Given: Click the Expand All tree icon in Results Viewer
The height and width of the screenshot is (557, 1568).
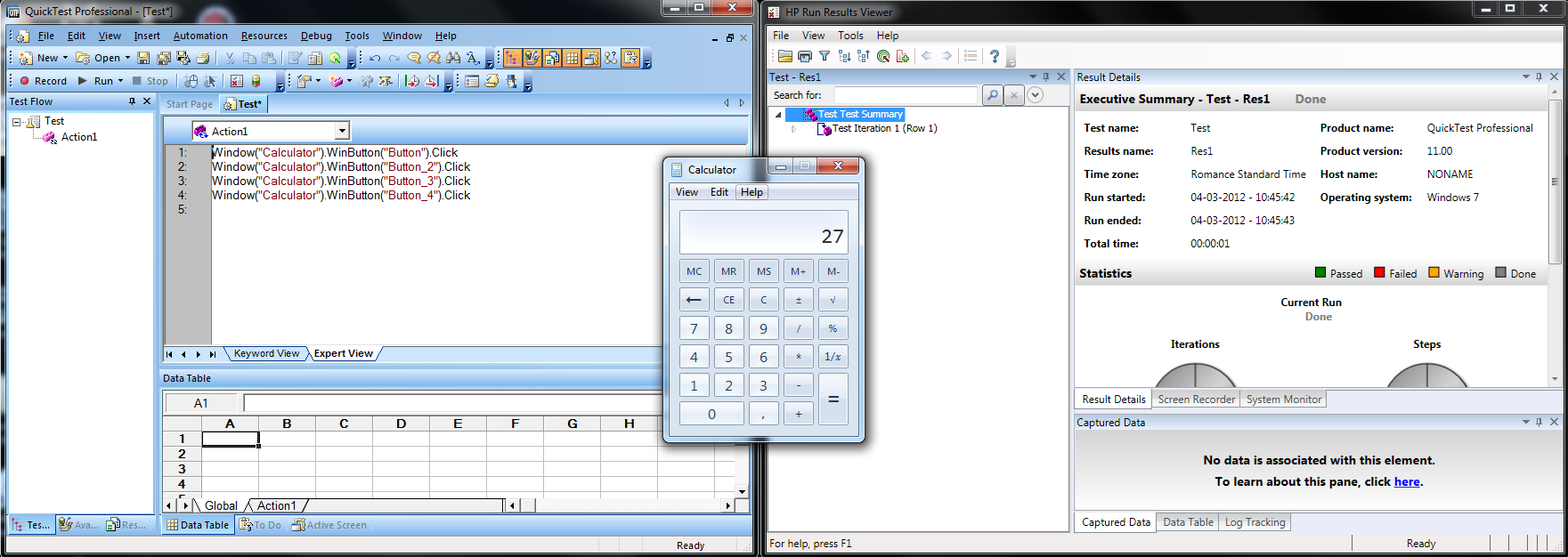Looking at the screenshot, I should pyautogui.click(x=844, y=56).
